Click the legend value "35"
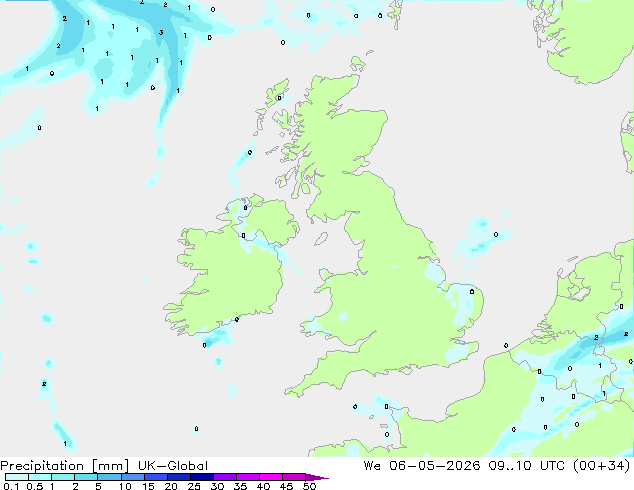 tap(240, 486)
